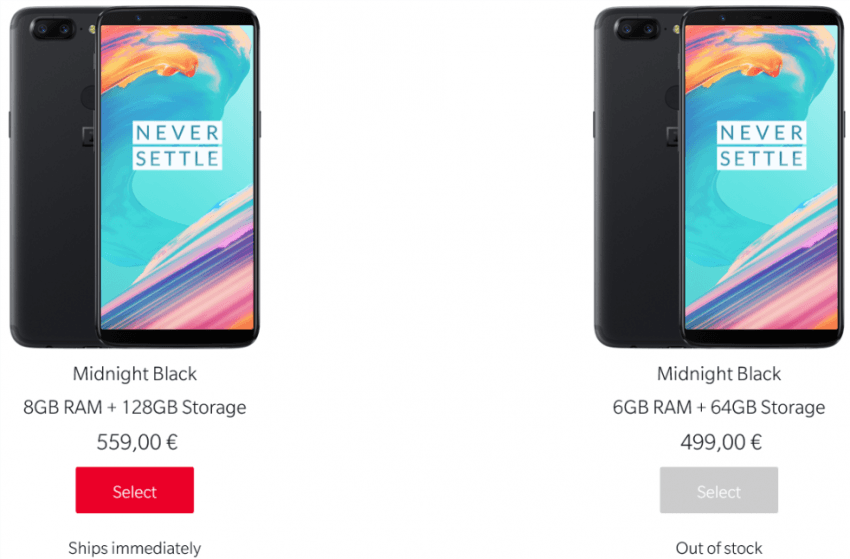Click the 499,00 € price

pyautogui.click(x=721, y=442)
